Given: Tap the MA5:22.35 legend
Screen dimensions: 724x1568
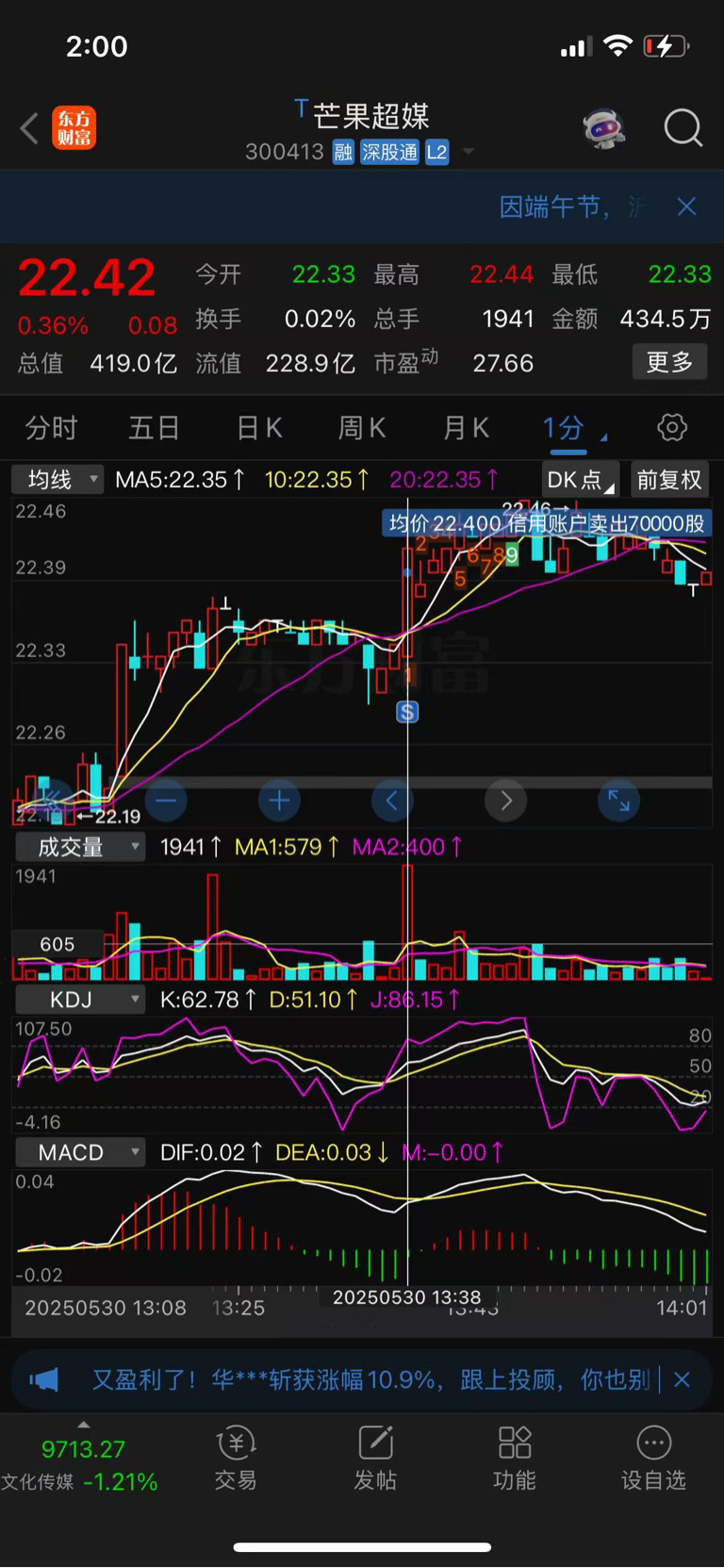Looking at the screenshot, I should [x=180, y=480].
